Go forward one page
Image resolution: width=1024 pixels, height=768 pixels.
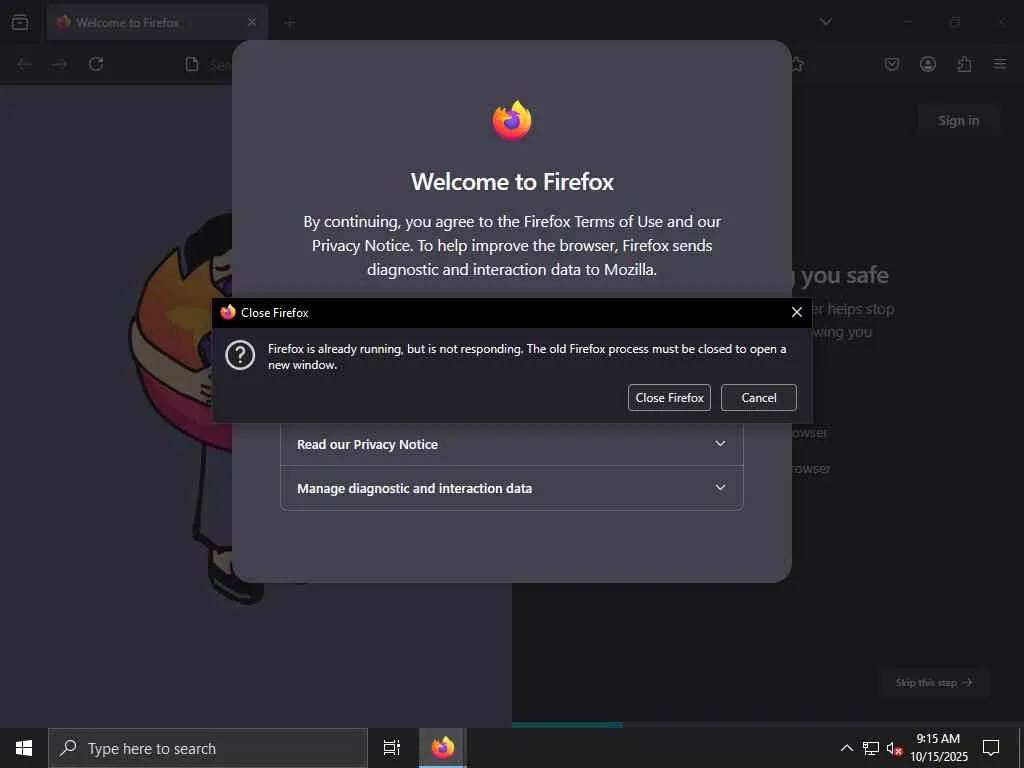click(x=59, y=64)
